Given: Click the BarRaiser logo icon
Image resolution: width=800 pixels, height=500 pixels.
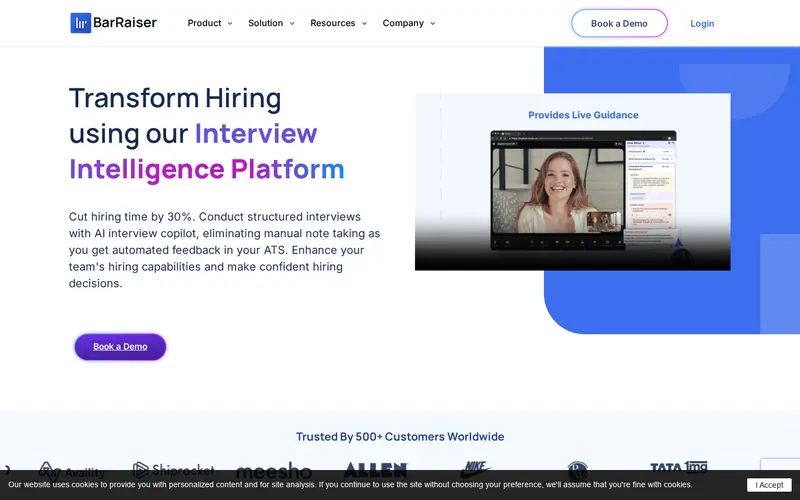Looking at the screenshot, I should (x=81, y=23).
